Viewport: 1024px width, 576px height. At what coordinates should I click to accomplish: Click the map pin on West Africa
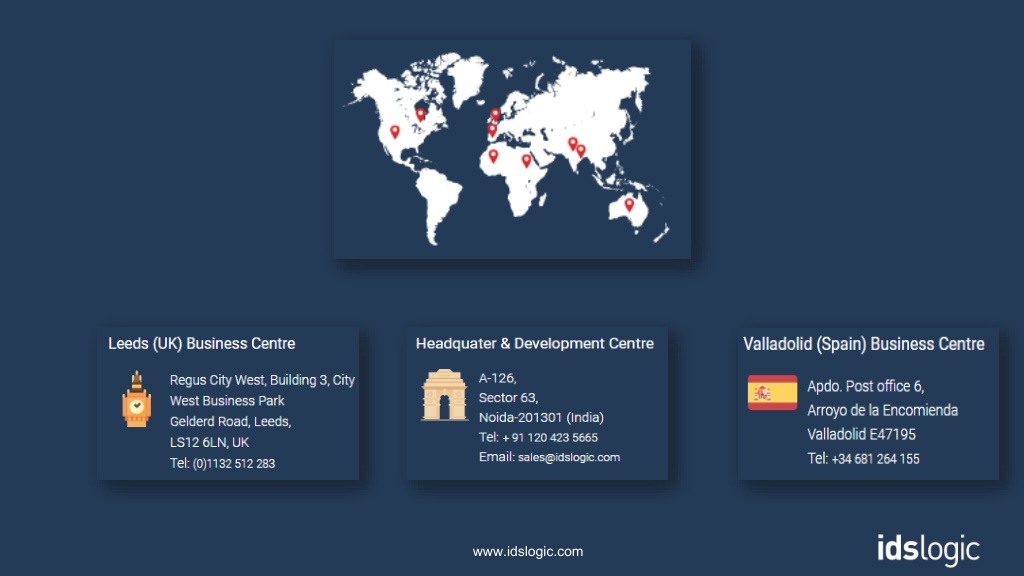tap(493, 155)
